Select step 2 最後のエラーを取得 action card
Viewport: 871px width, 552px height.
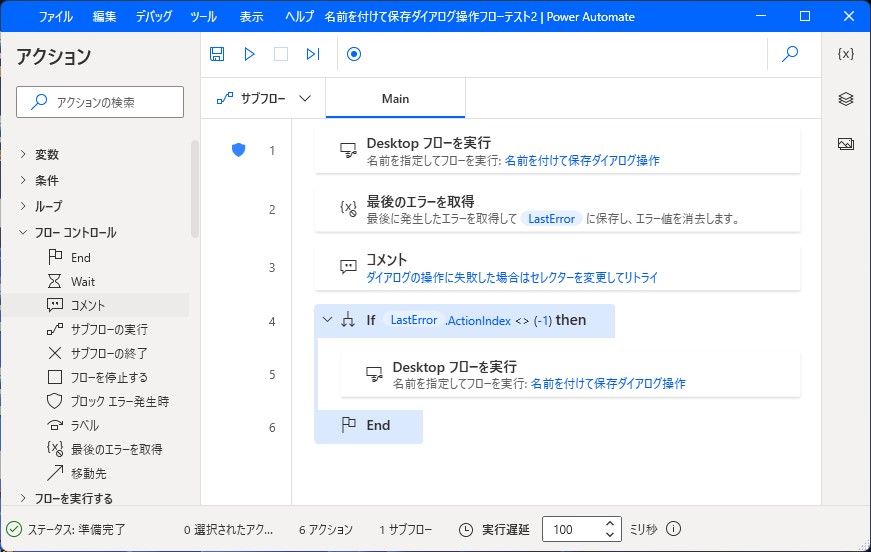(x=557, y=209)
